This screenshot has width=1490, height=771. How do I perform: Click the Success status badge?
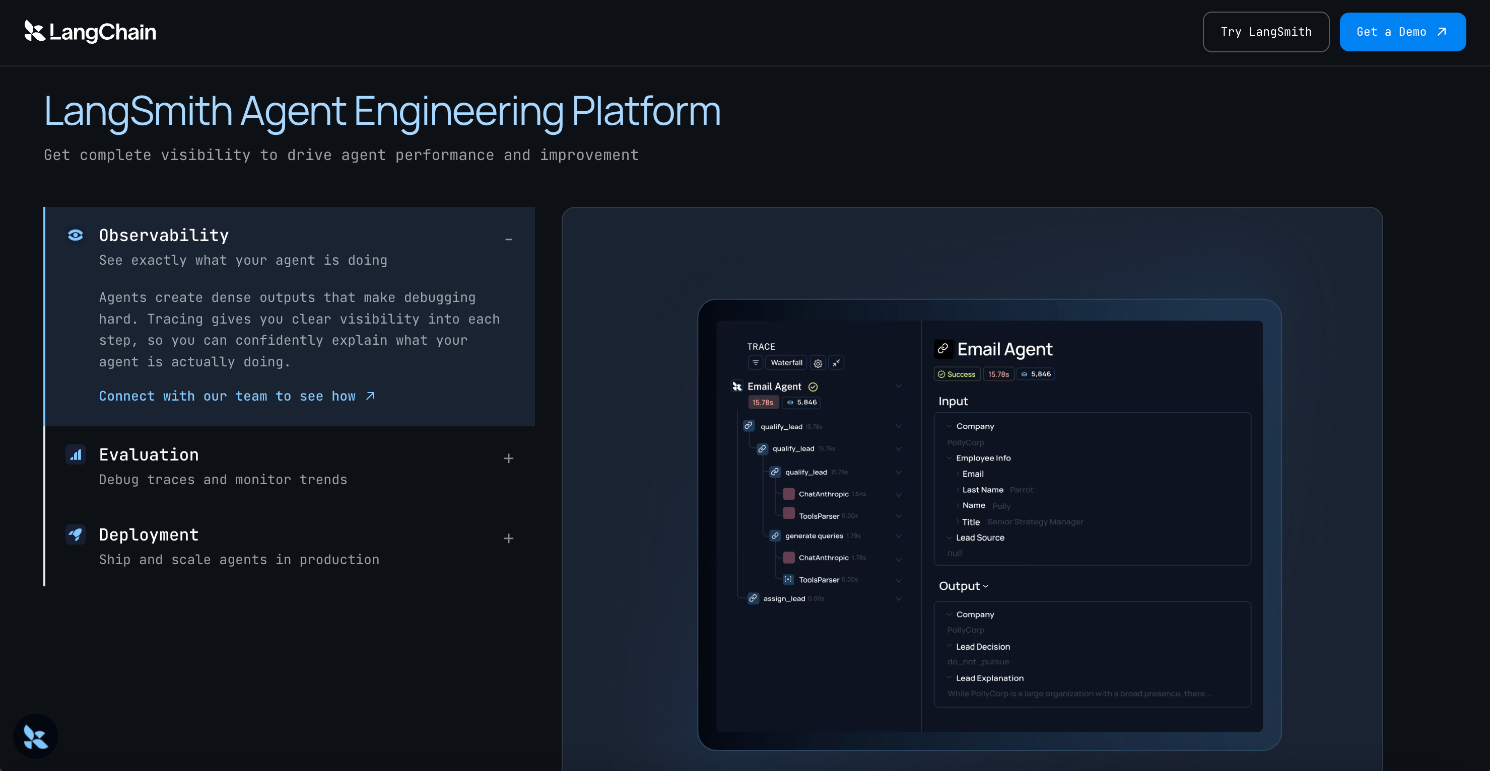pos(957,374)
